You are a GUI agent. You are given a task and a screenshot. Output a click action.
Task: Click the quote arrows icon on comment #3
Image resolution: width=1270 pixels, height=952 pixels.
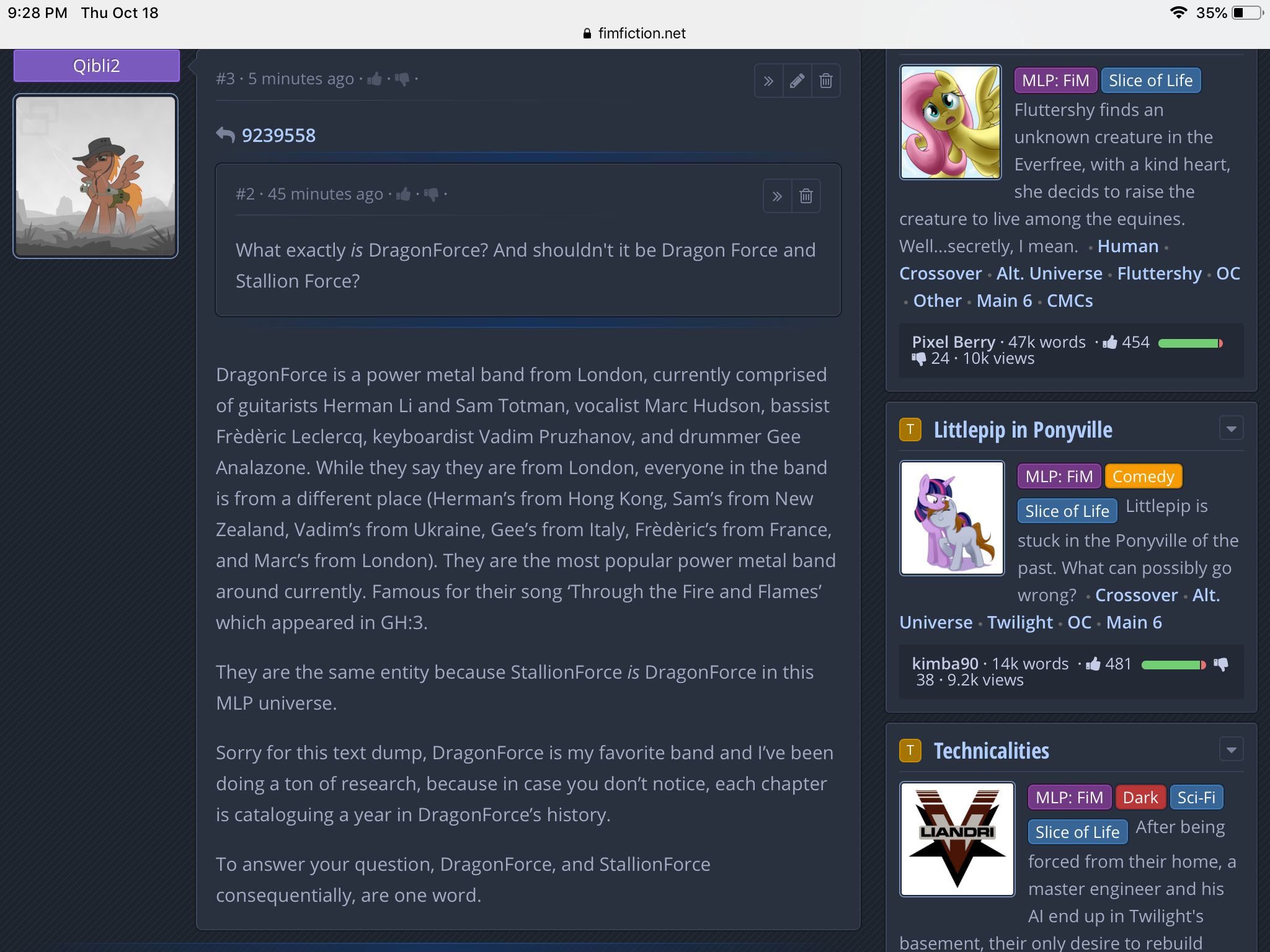click(x=768, y=81)
